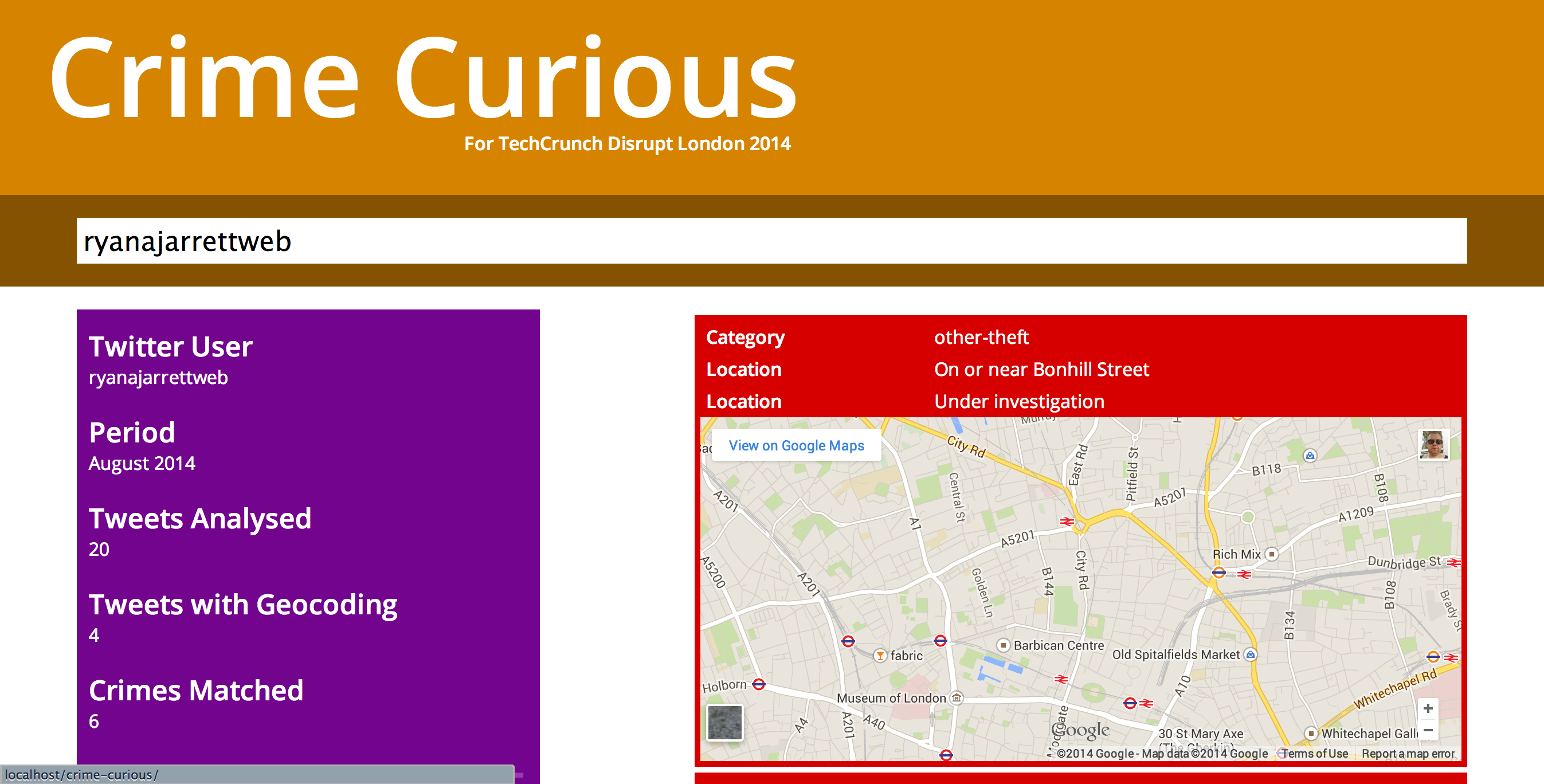The image size is (1544, 784).
Task: Click the zoom out minus button on map
Action: pyautogui.click(x=1428, y=730)
